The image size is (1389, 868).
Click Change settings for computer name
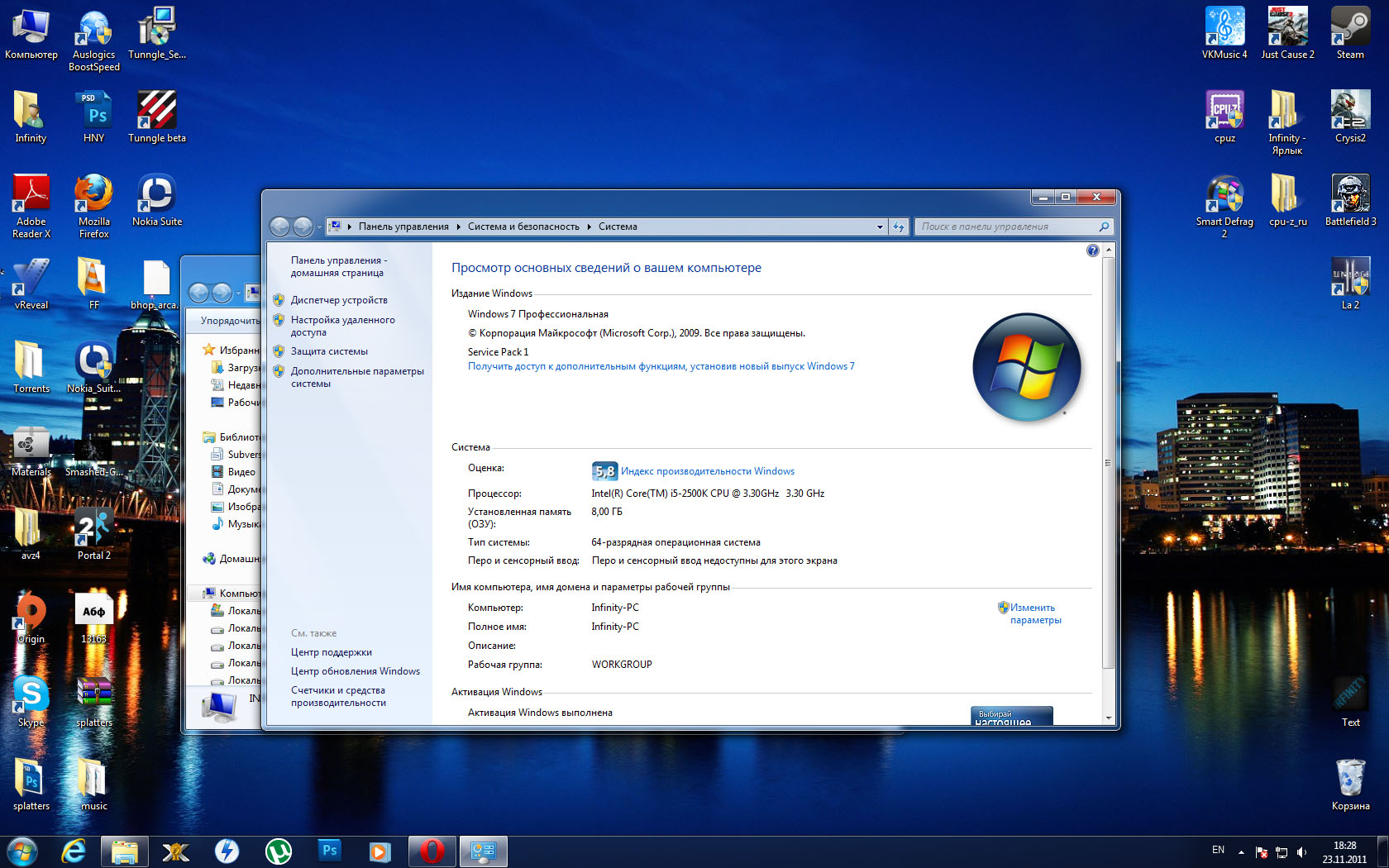[1035, 613]
